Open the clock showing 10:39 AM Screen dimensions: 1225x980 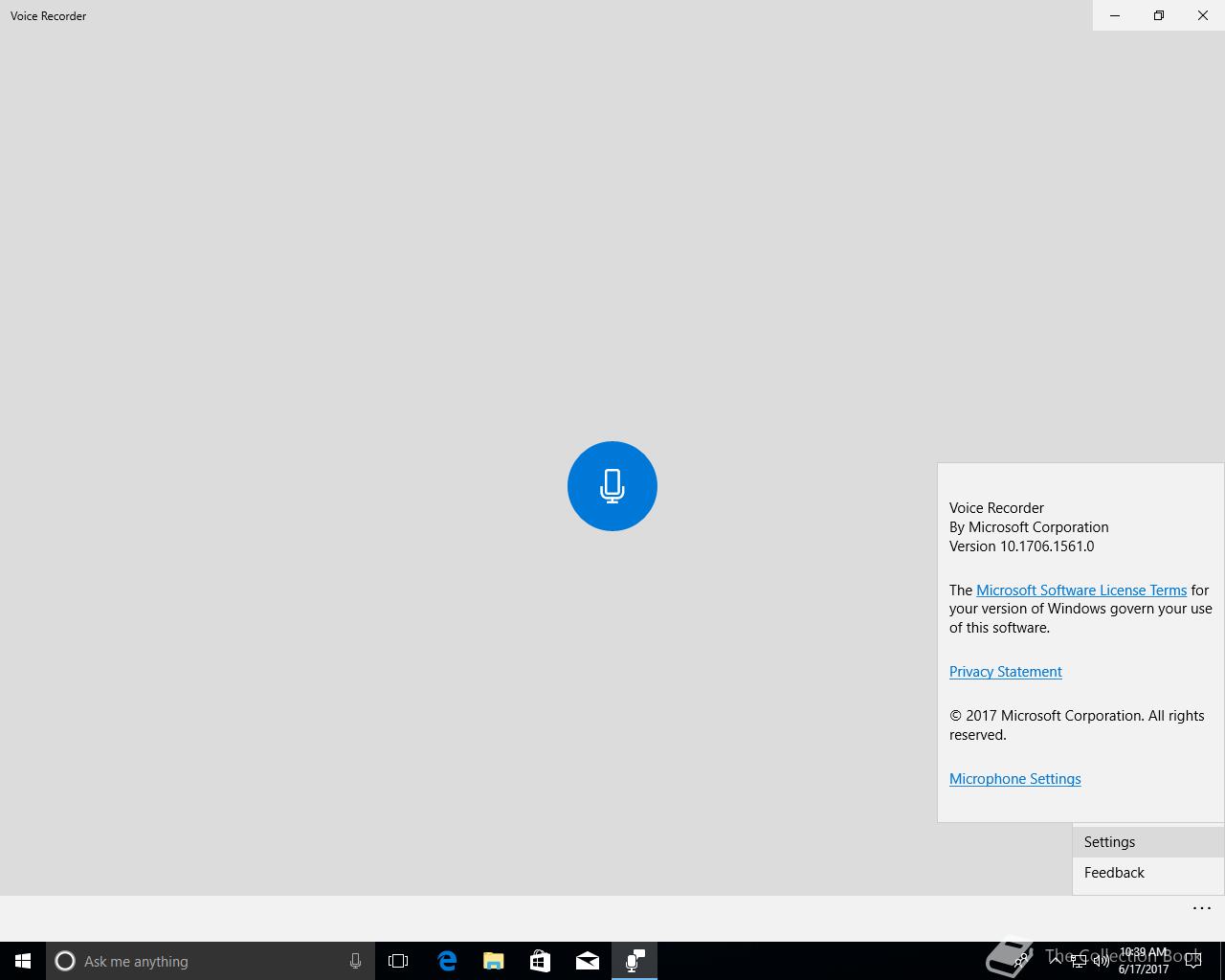click(x=1143, y=961)
